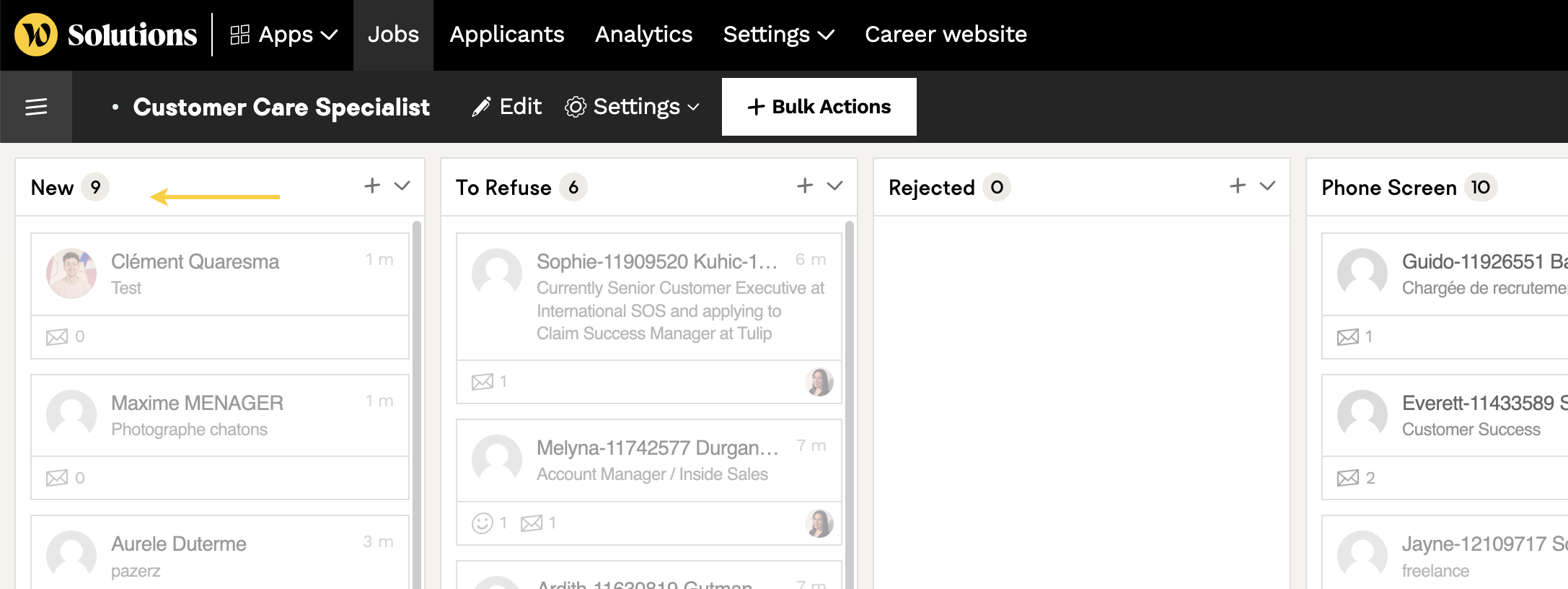This screenshot has width=1568, height=589.
Task: Click mail icon on Clément Quaresma card
Action: coord(57,337)
